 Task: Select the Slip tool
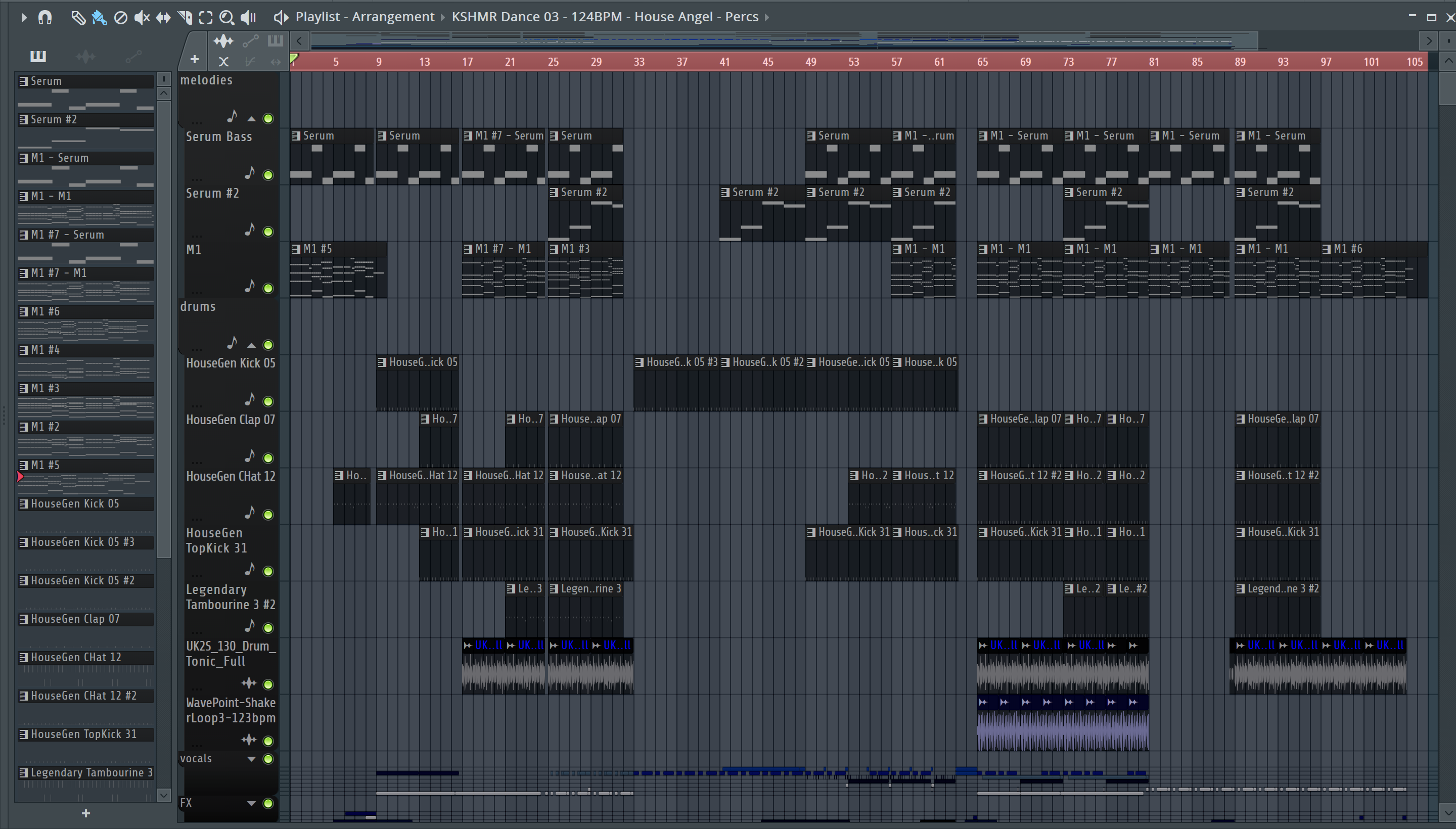pos(163,18)
